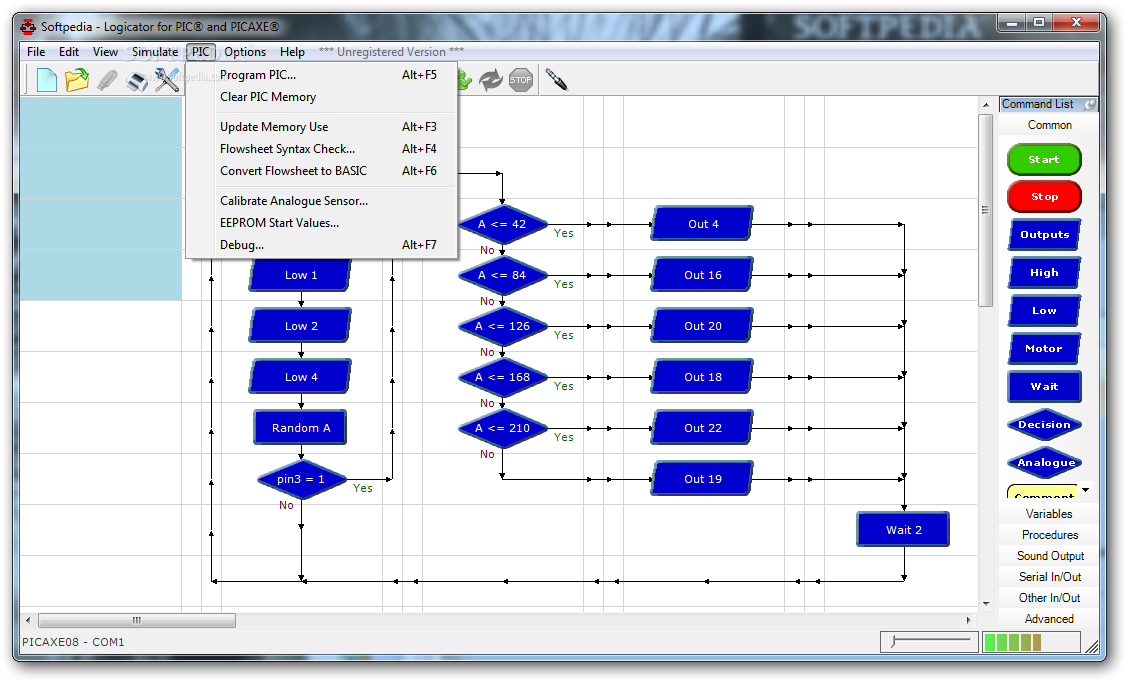Click the vertical scrollbar down arrow
Image resolution: width=1127 pixels, height=682 pixels.
pyautogui.click(x=985, y=604)
